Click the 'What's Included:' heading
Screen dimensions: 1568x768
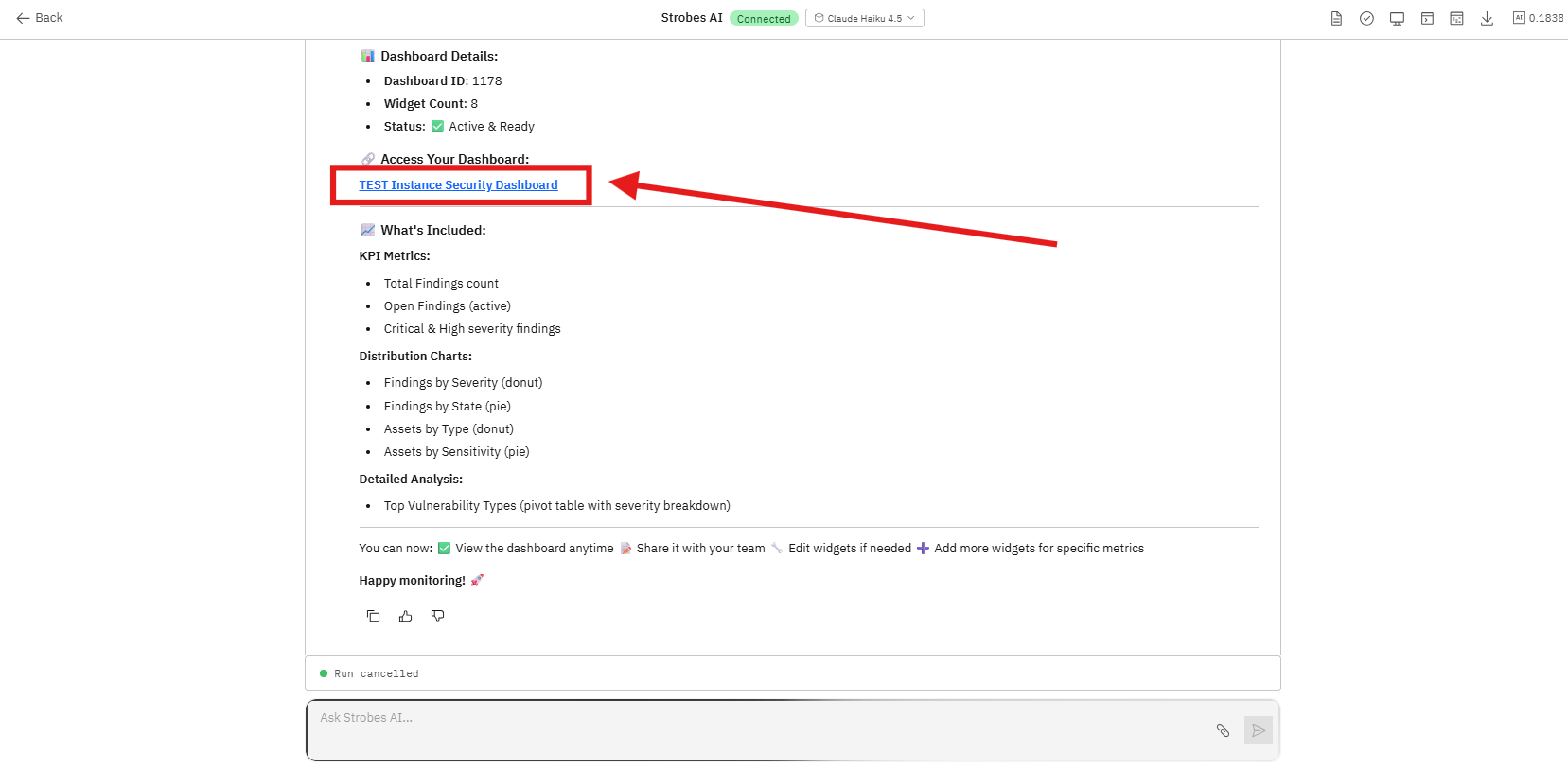pyautogui.click(x=433, y=231)
